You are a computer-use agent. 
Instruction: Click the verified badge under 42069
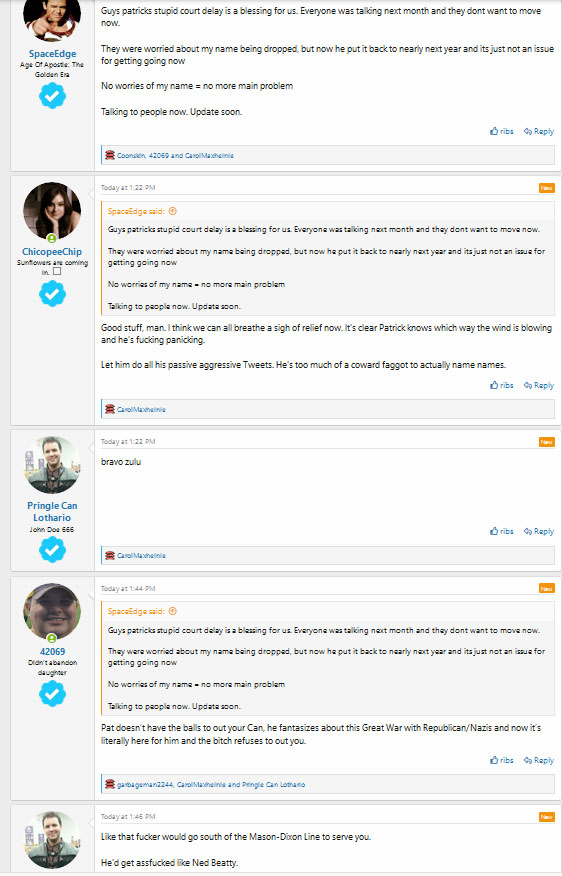click(x=52, y=694)
